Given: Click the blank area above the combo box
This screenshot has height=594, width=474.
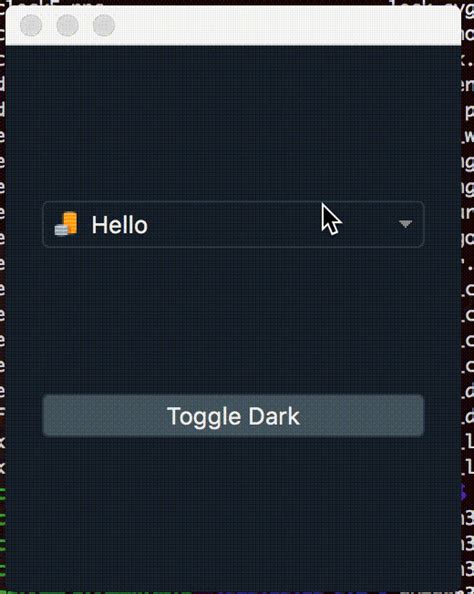Looking at the screenshot, I should pos(233,123).
